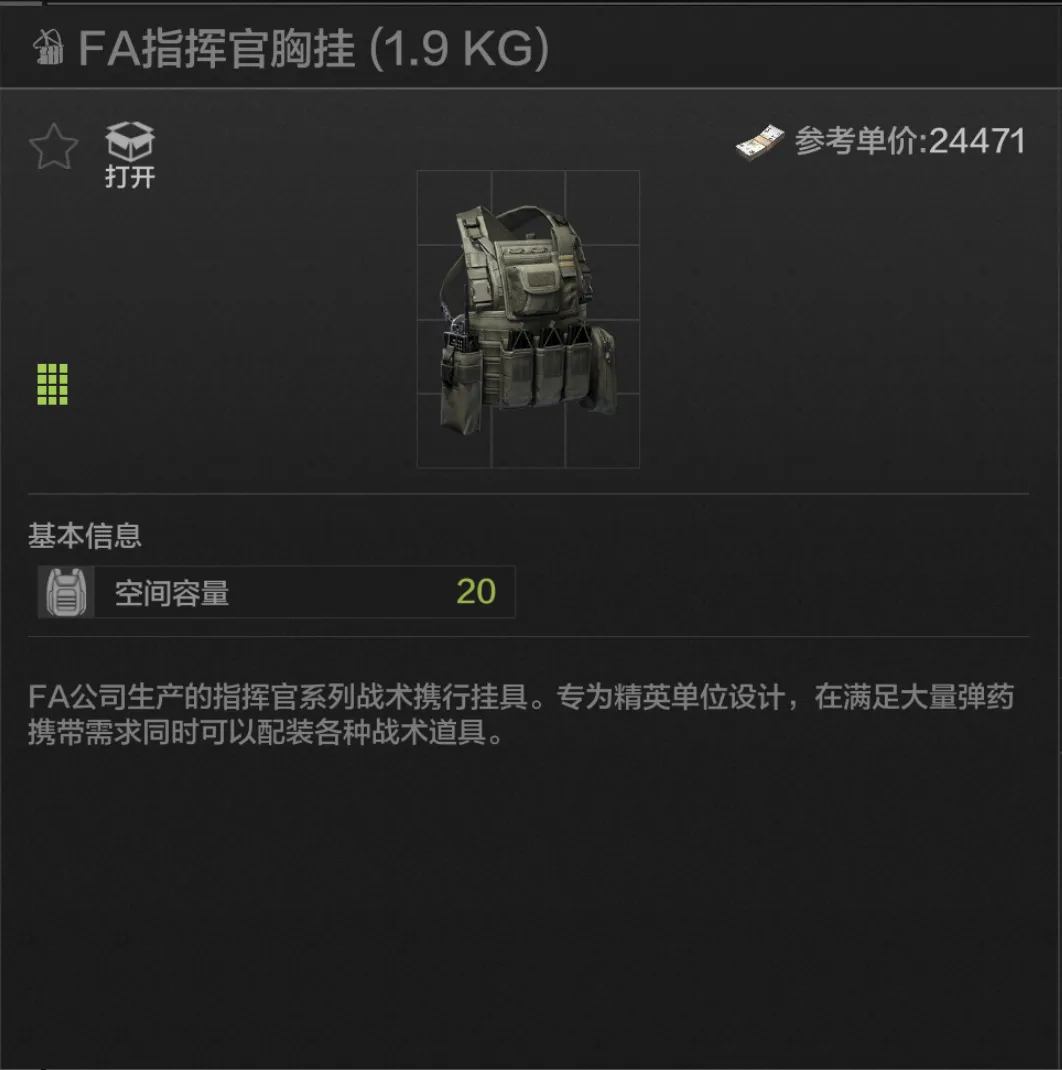This screenshot has width=1062, height=1070.
Task: Click the 打开 text label
Action: 130,177
